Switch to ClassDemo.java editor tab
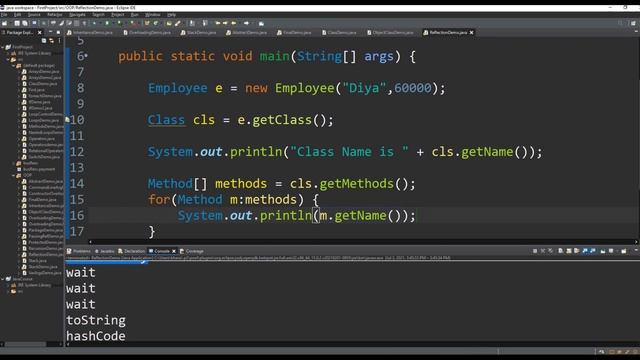The width and height of the screenshot is (640, 360). pos(339,32)
